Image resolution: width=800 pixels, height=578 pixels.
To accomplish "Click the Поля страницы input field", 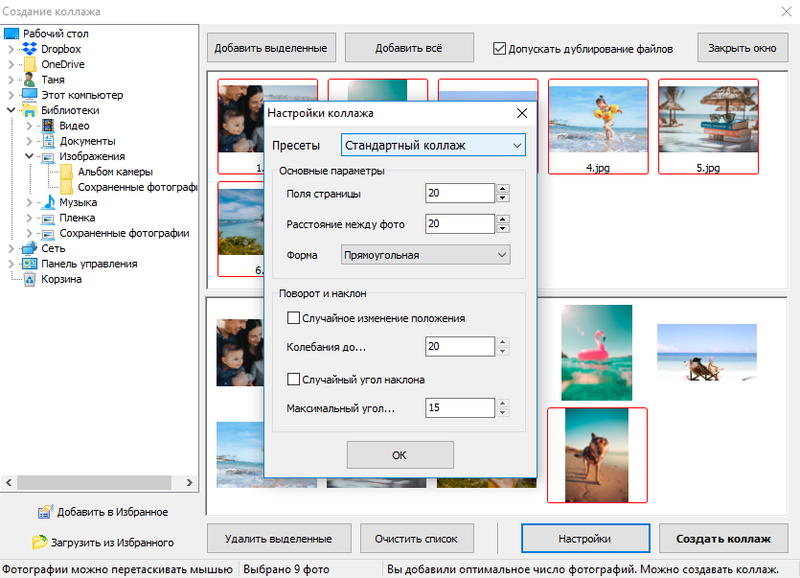I will (460, 193).
